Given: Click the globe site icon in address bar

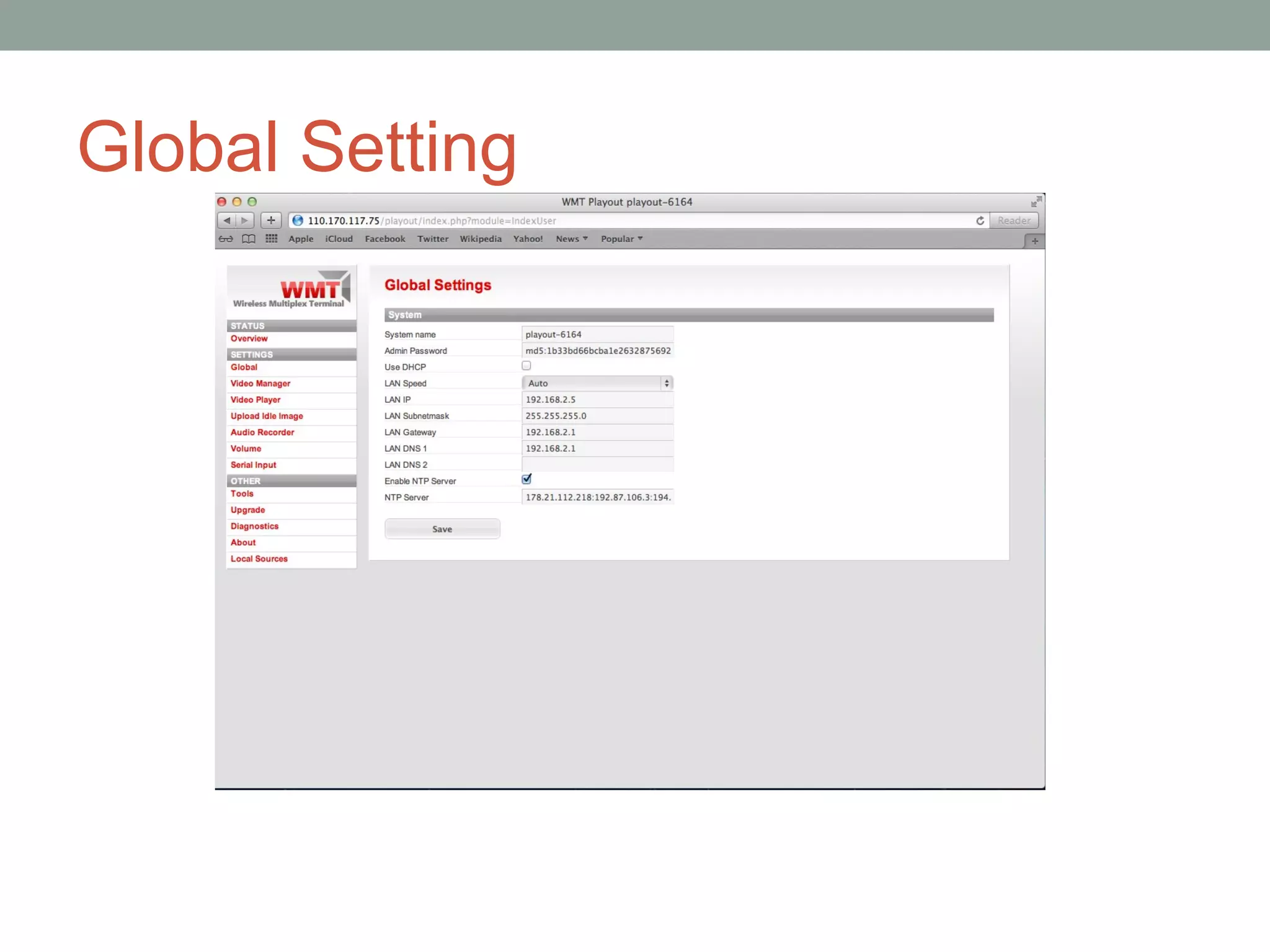Looking at the screenshot, I should 298,221.
